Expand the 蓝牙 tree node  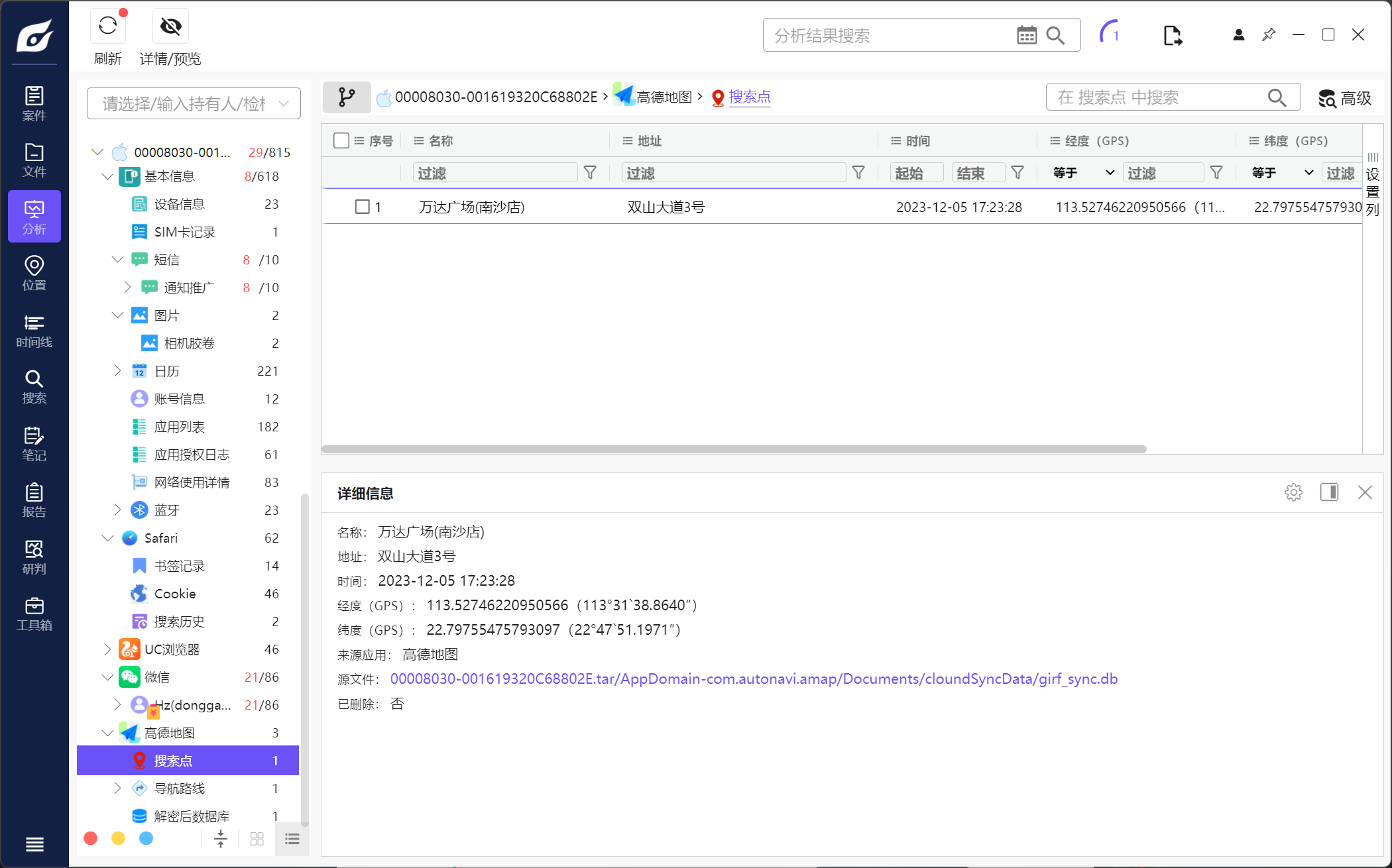point(117,510)
